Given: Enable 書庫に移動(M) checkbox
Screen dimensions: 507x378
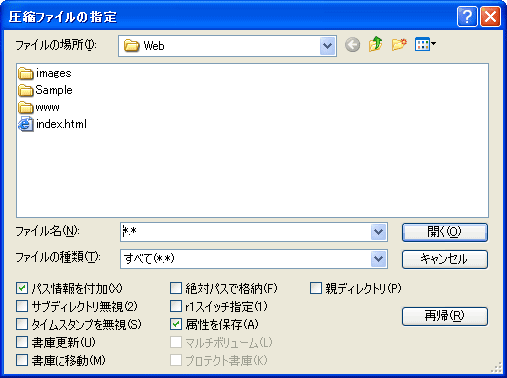Looking at the screenshot, I should tap(22, 360).
